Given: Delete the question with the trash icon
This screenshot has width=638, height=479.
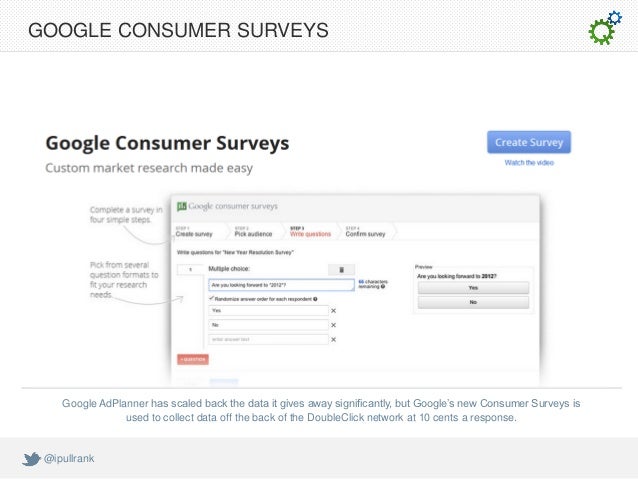Looking at the screenshot, I should click(x=339, y=270).
